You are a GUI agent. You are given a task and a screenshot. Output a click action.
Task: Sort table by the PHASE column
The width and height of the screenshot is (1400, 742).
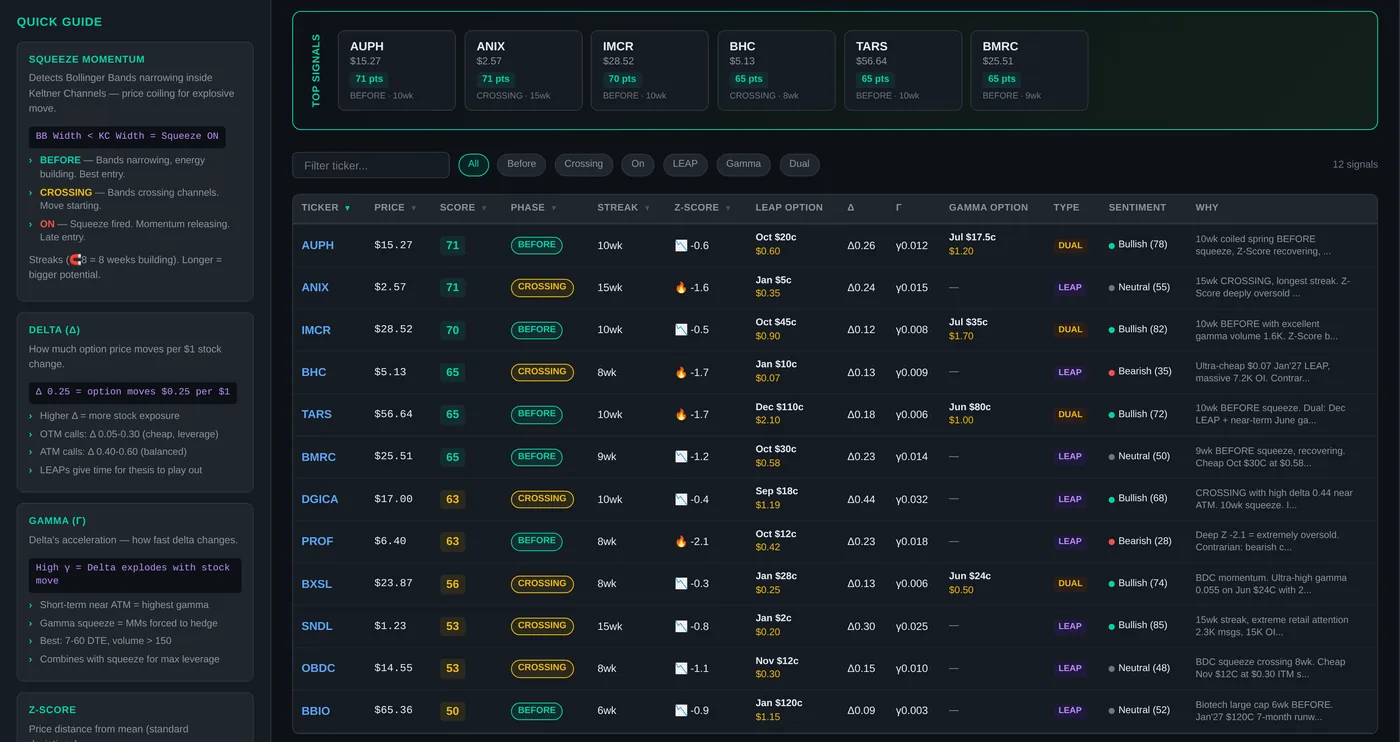[x=533, y=208]
